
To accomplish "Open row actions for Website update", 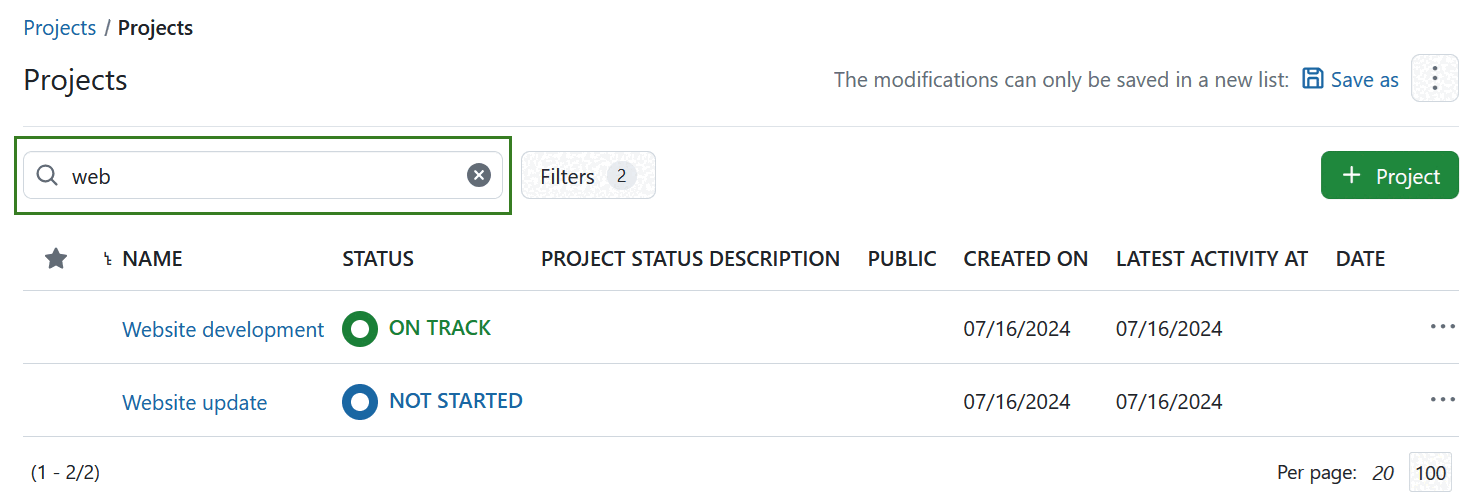I will coord(1442,400).
